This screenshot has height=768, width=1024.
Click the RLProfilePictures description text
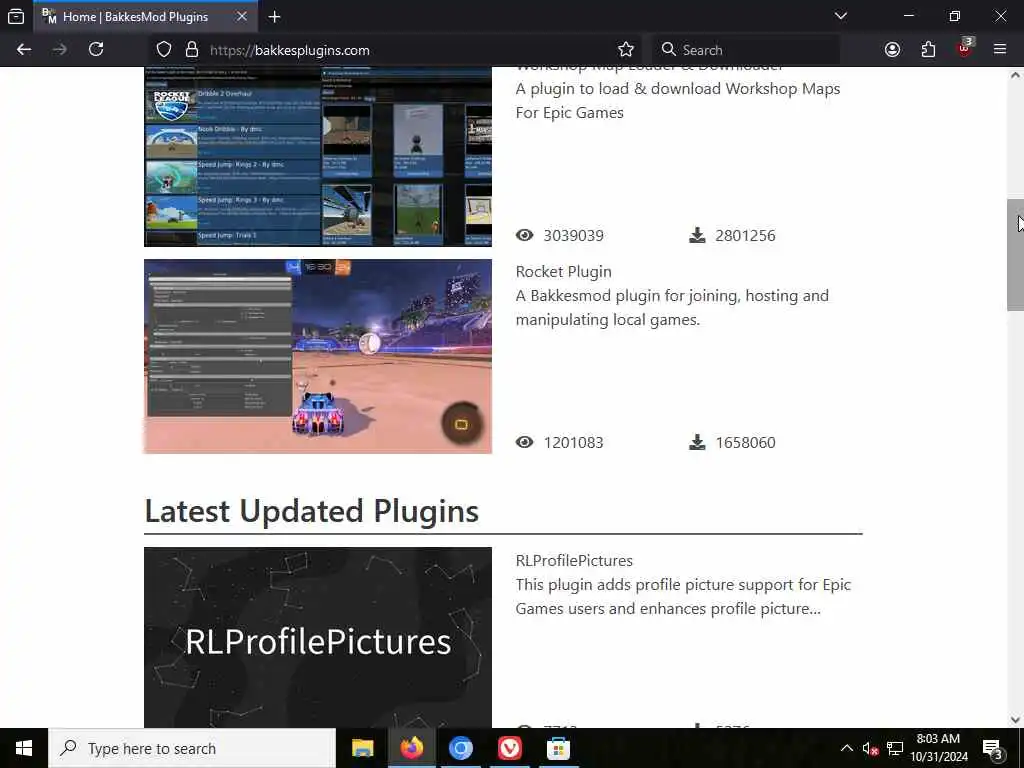coord(683,596)
